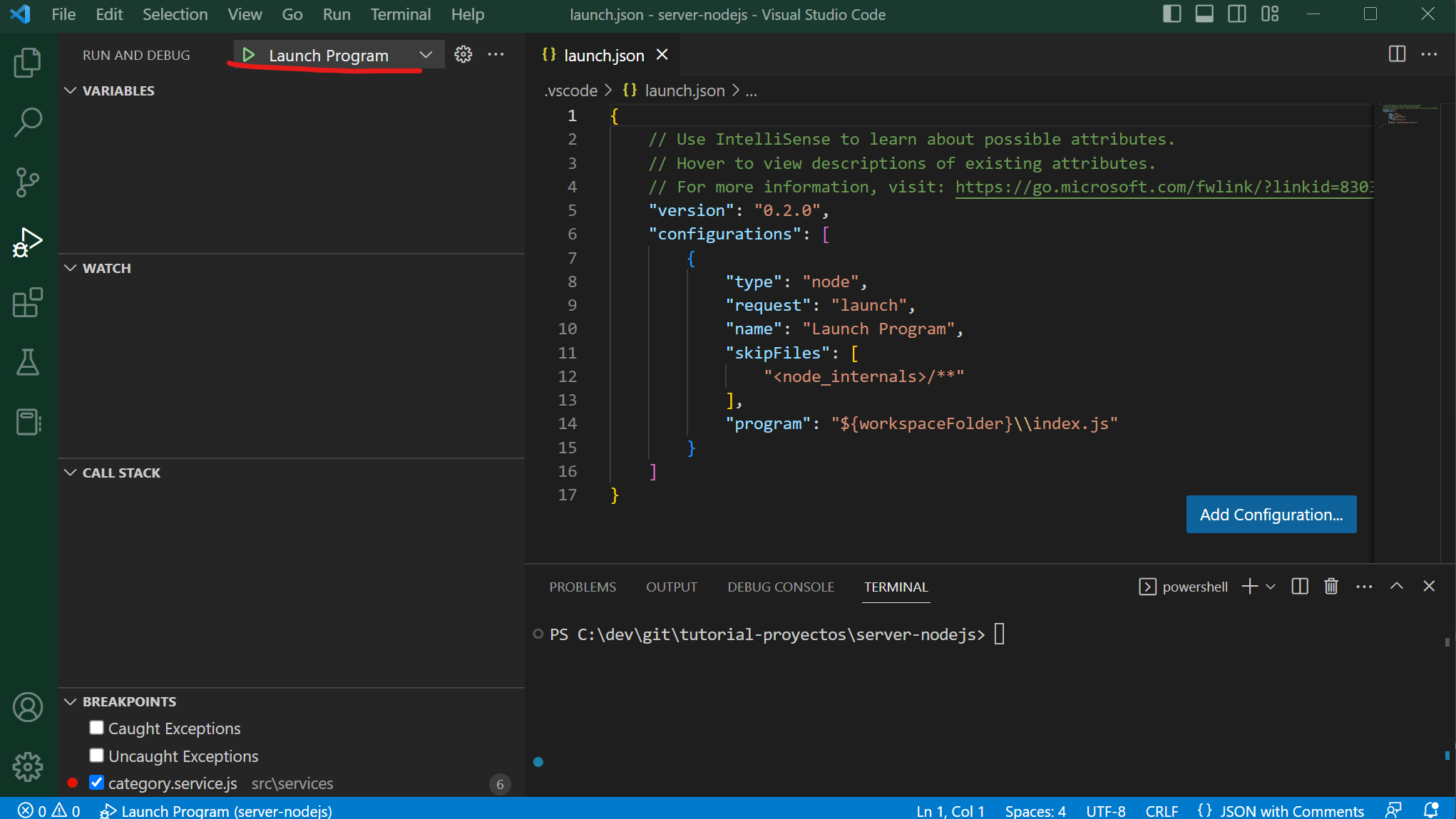Enable the Caught Exceptions breakpoint
This screenshot has width=1456, height=819.
click(x=96, y=728)
